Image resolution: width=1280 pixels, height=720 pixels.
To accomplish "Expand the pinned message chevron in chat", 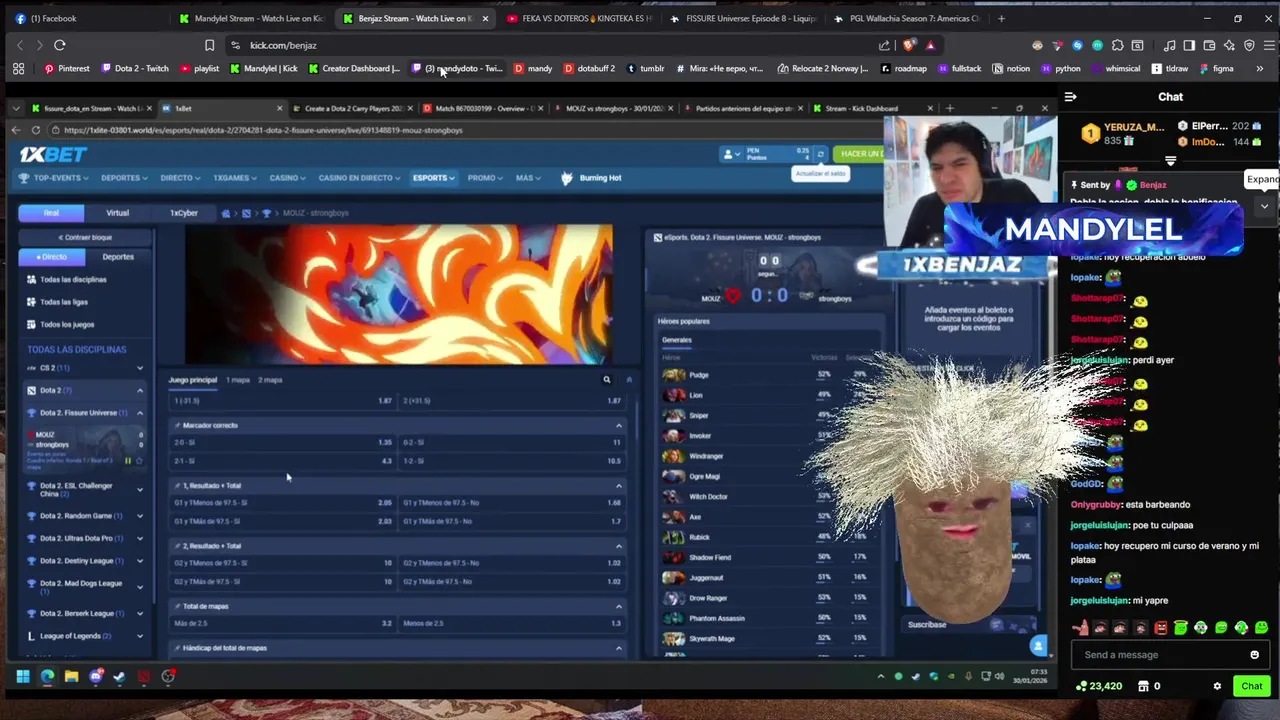I will (1264, 206).
